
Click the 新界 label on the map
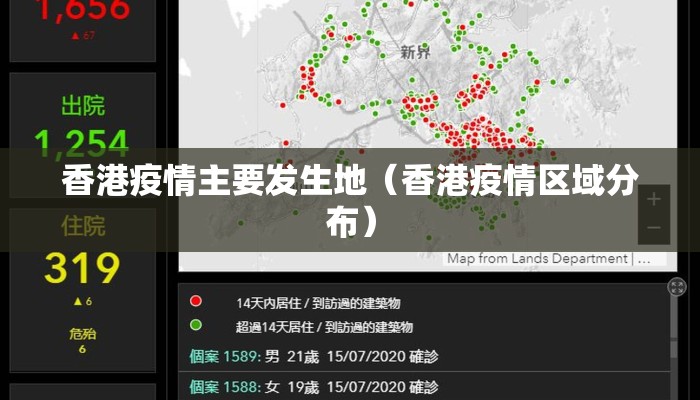417,51
